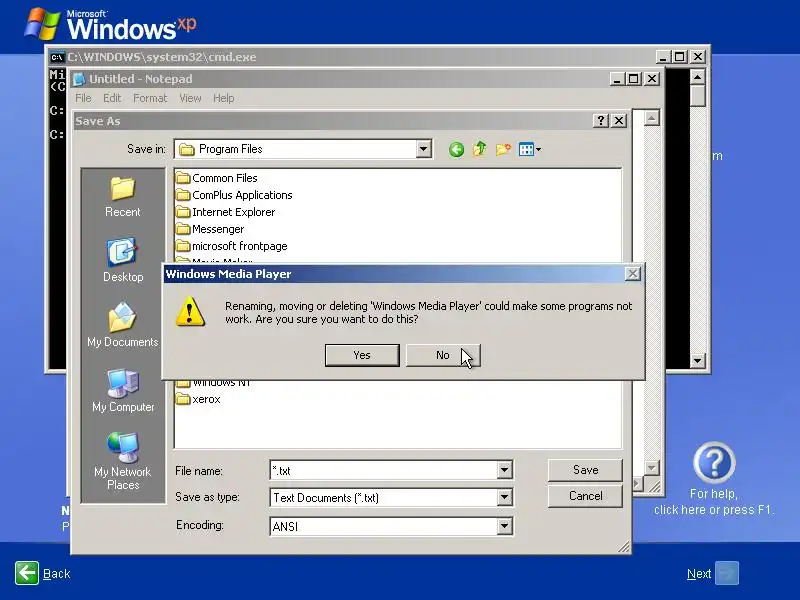Minimize the cmd.exe window

coord(662,57)
